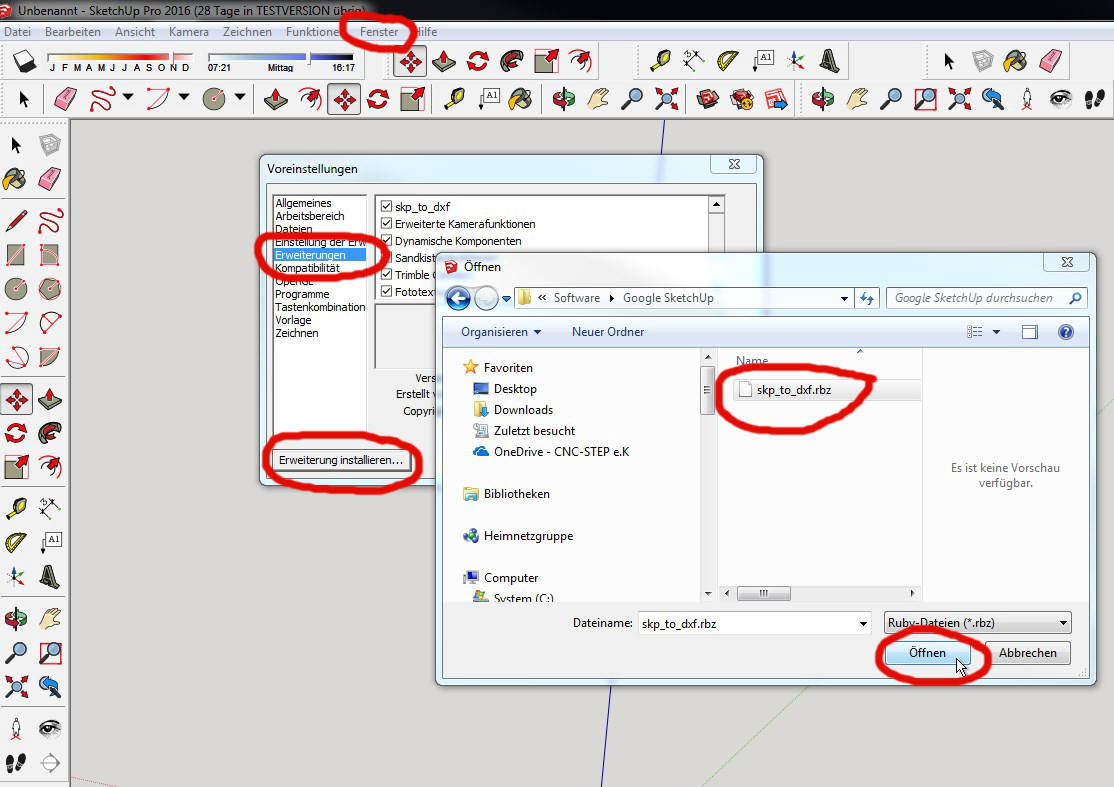Open file type filter Ruby-Dateien (*.rbz)
The image size is (1114, 787).
[978, 623]
